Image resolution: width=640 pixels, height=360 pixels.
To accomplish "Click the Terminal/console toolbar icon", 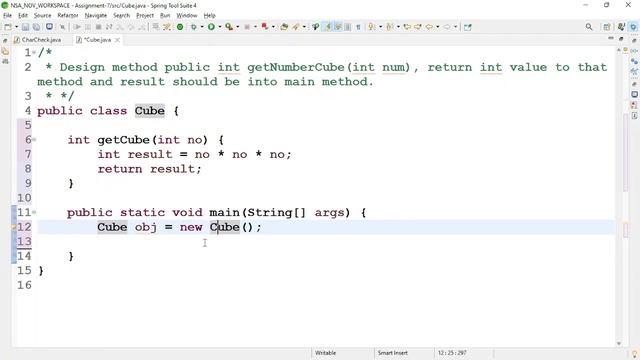I will tap(49, 27).
